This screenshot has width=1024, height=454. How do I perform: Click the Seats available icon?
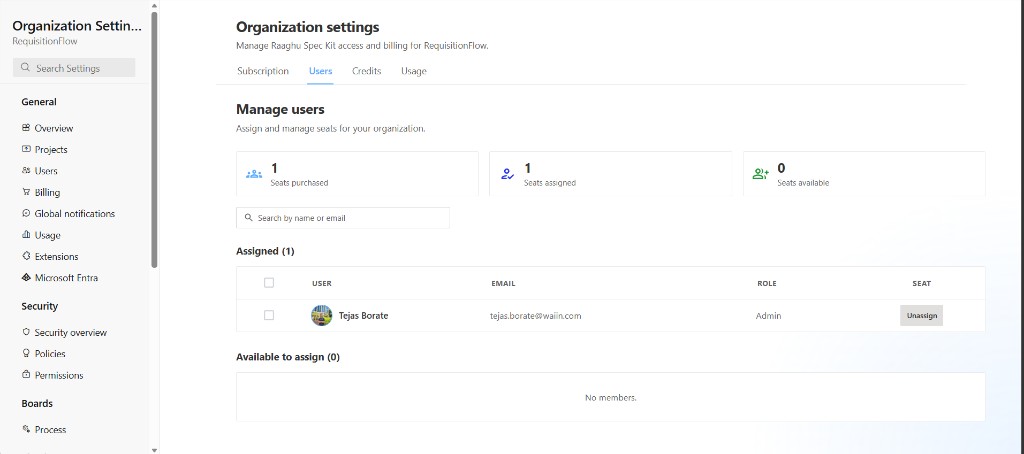point(761,174)
